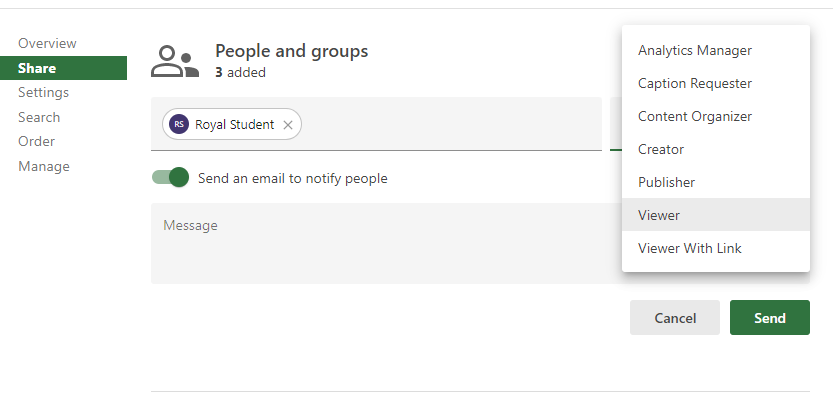
Task: Go to Settings in sidebar
Action: [43, 92]
